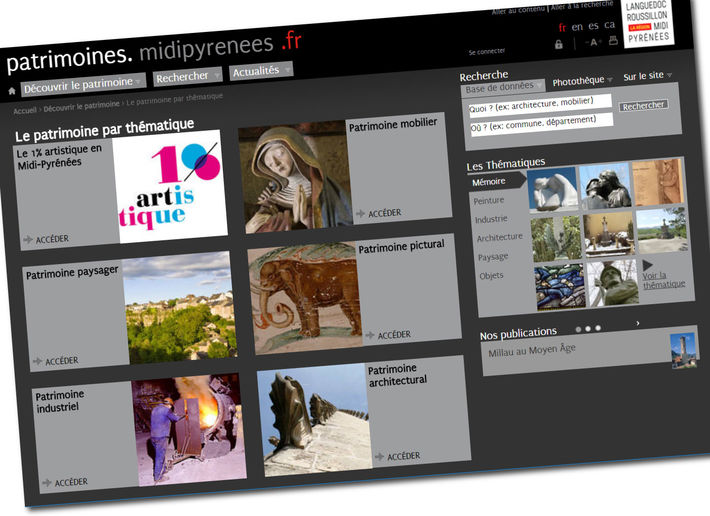Open Millau tower publication thumbnail
Image resolution: width=710 pixels, height=516 pixels.
pos(683,351)
